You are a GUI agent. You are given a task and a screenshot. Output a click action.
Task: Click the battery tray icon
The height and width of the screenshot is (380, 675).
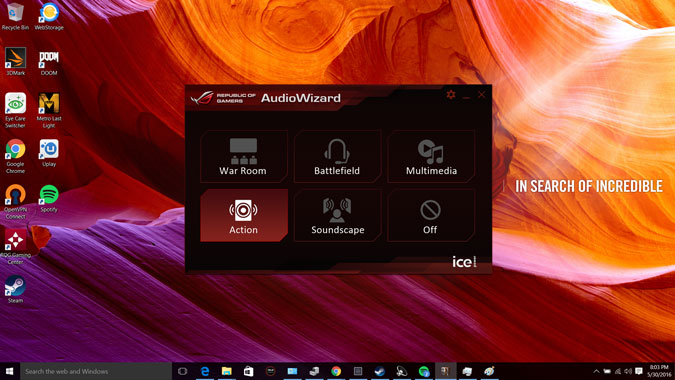pyautogui.click(x=607, y=371)
